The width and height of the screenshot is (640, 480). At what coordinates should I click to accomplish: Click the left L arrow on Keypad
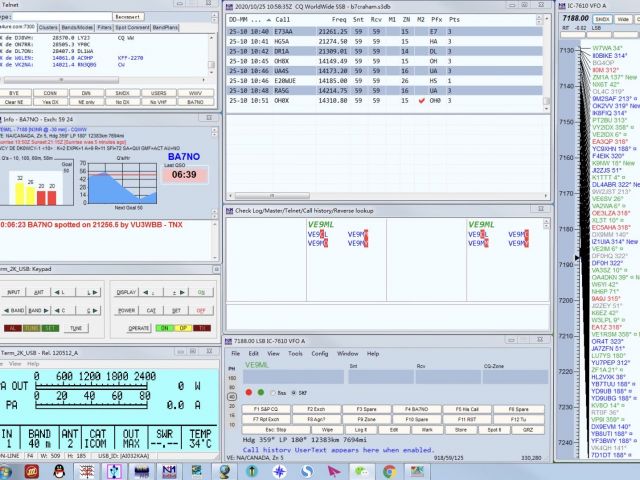[x=60, y=292]
